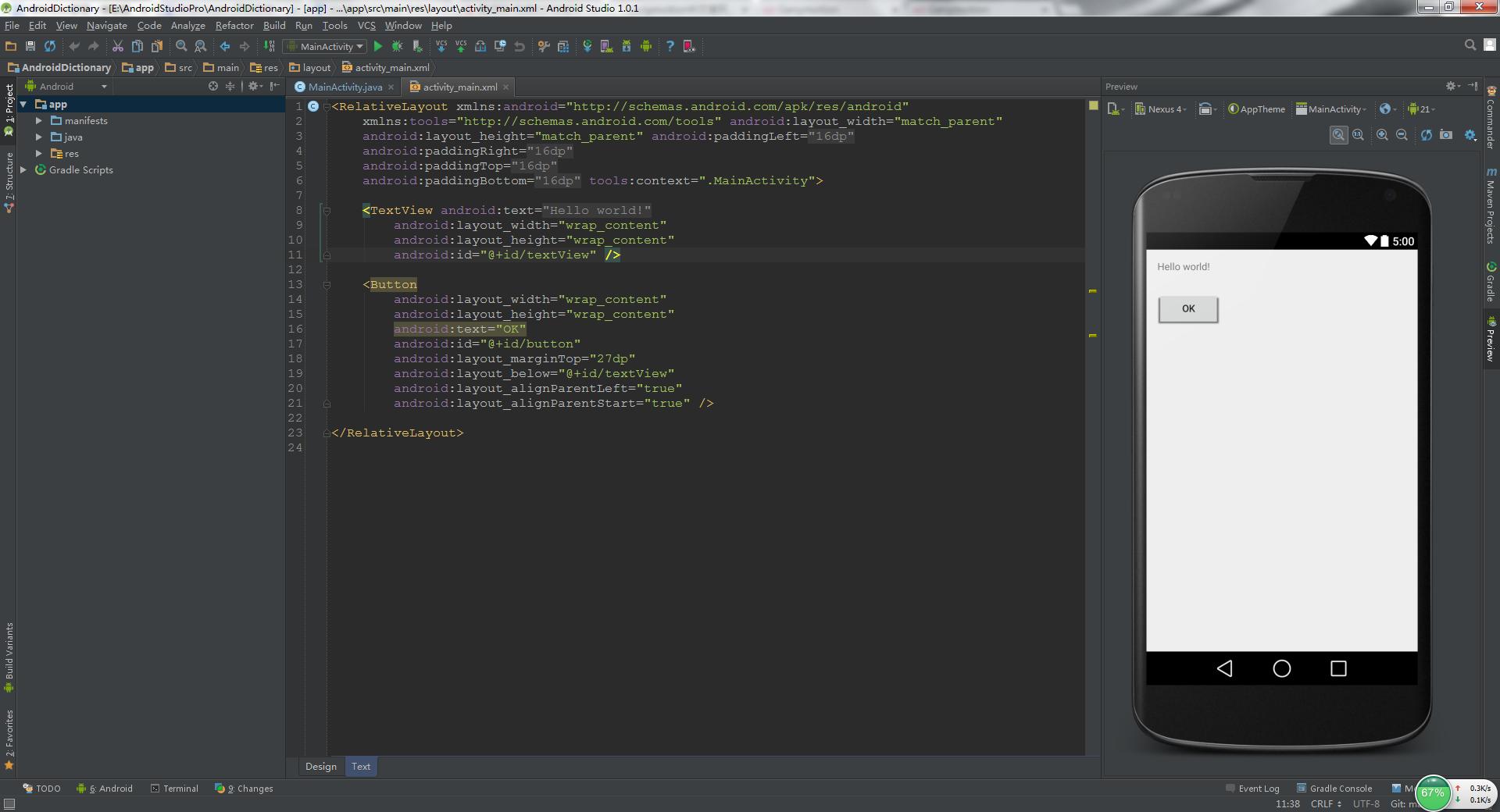Toggle the Preview side tool window
Screen dimensions: 1500x812
(x=1491, y=340)
